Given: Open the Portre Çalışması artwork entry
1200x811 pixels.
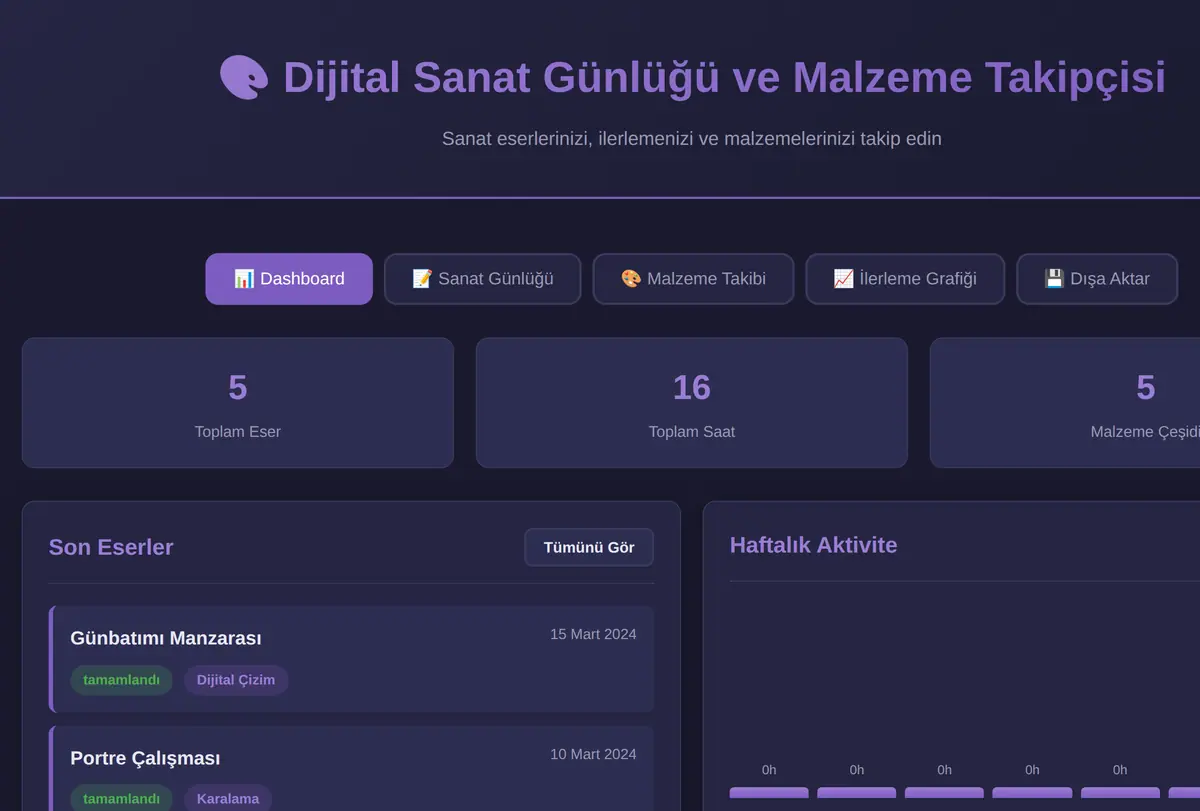Looking at the screenshot, I should (351, 768).
